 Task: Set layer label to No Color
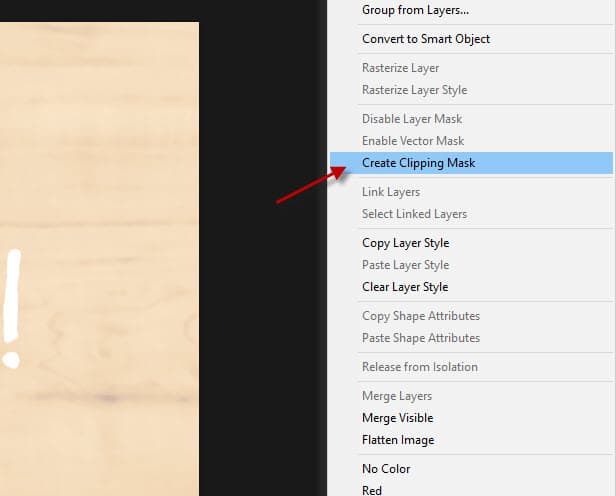click(x=386, y=469)
